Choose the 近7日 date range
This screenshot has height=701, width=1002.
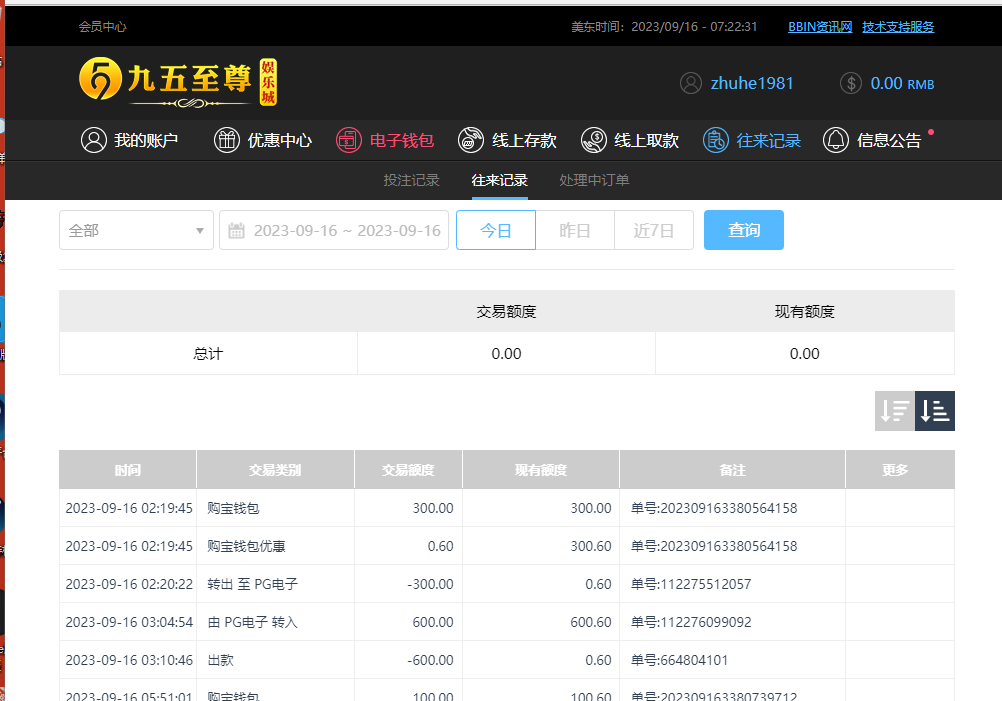654,230
